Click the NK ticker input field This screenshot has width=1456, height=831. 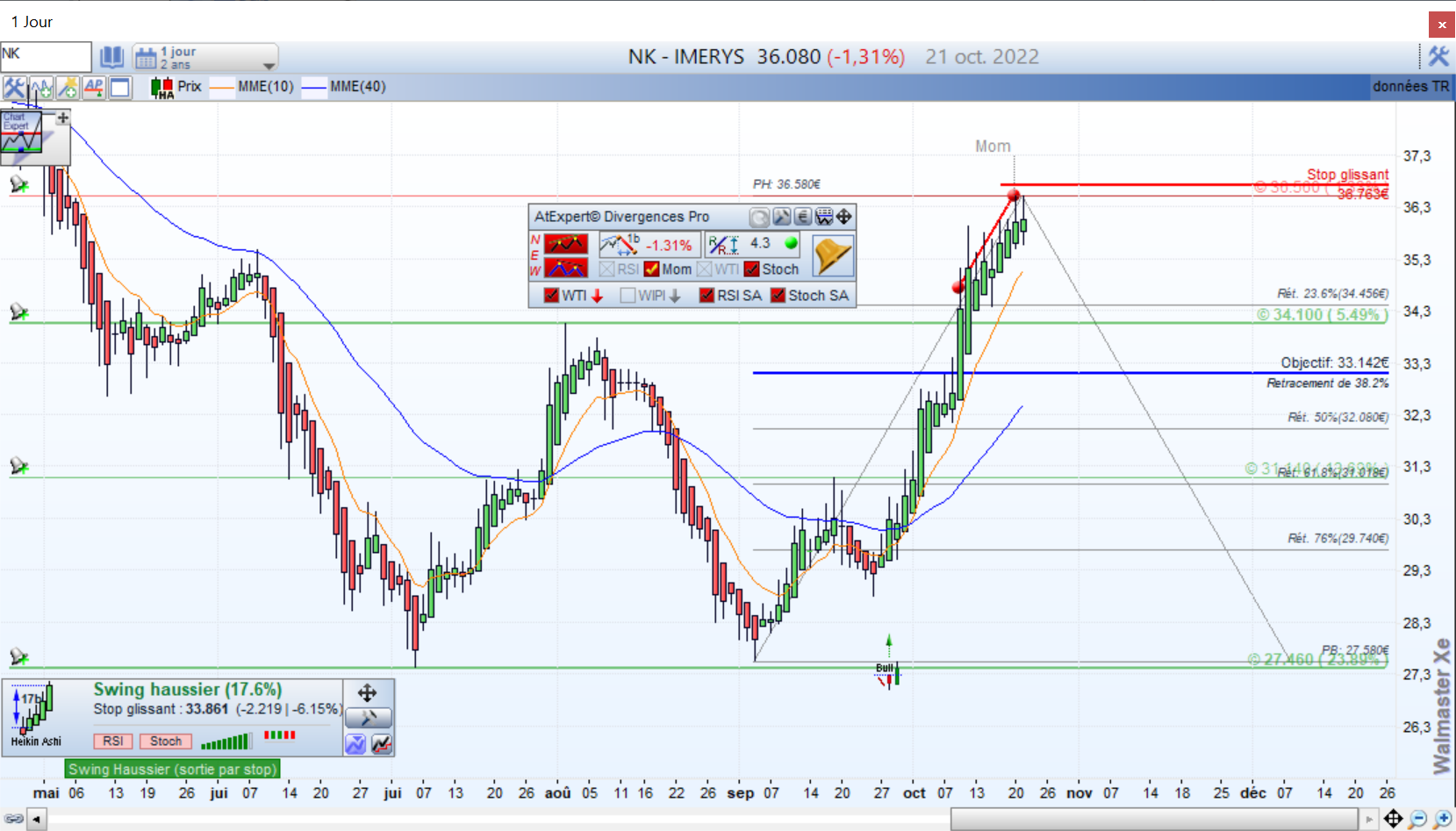click(46, 57)
